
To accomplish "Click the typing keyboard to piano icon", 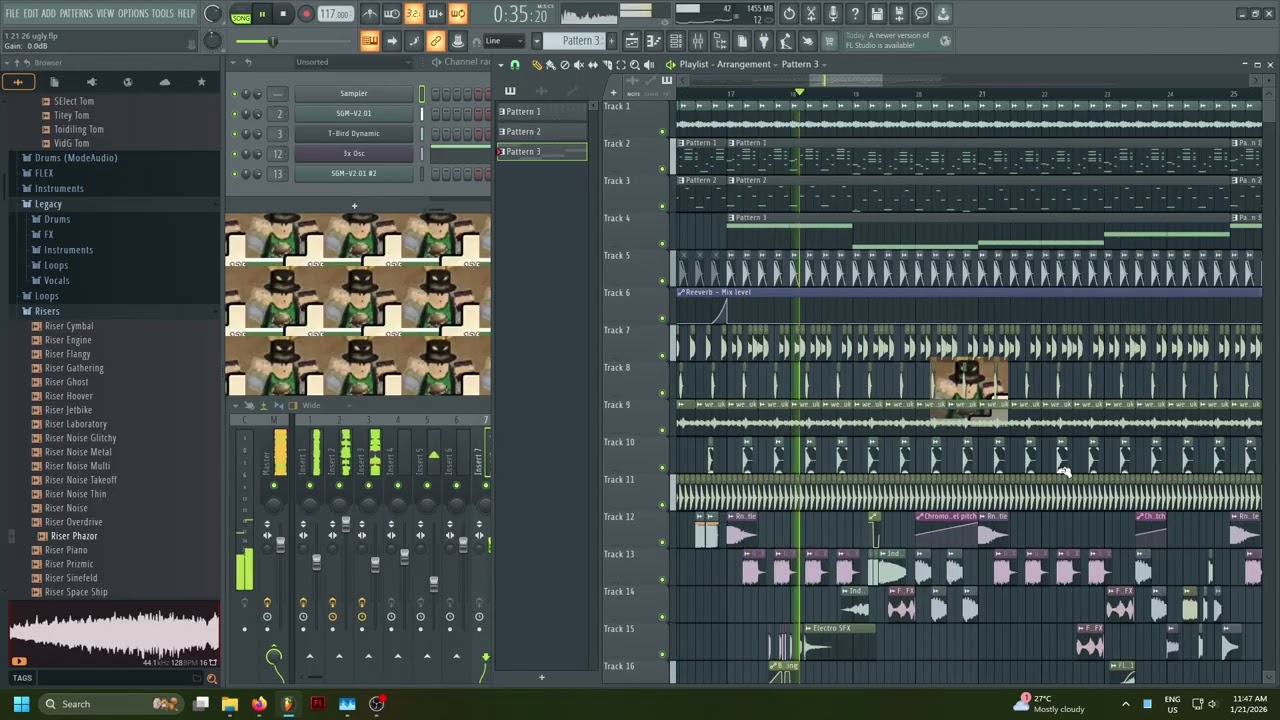I will pos(369,41).
